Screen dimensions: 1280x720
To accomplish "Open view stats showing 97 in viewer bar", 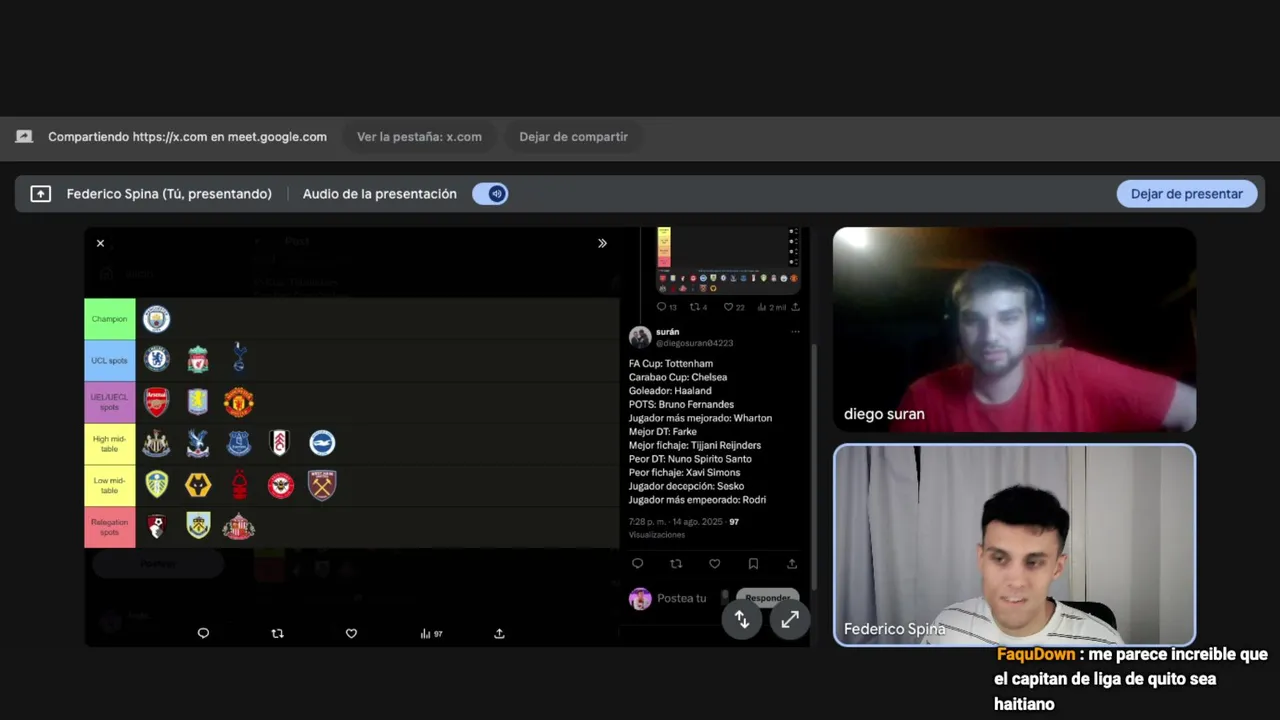I will tap(431, 633).
